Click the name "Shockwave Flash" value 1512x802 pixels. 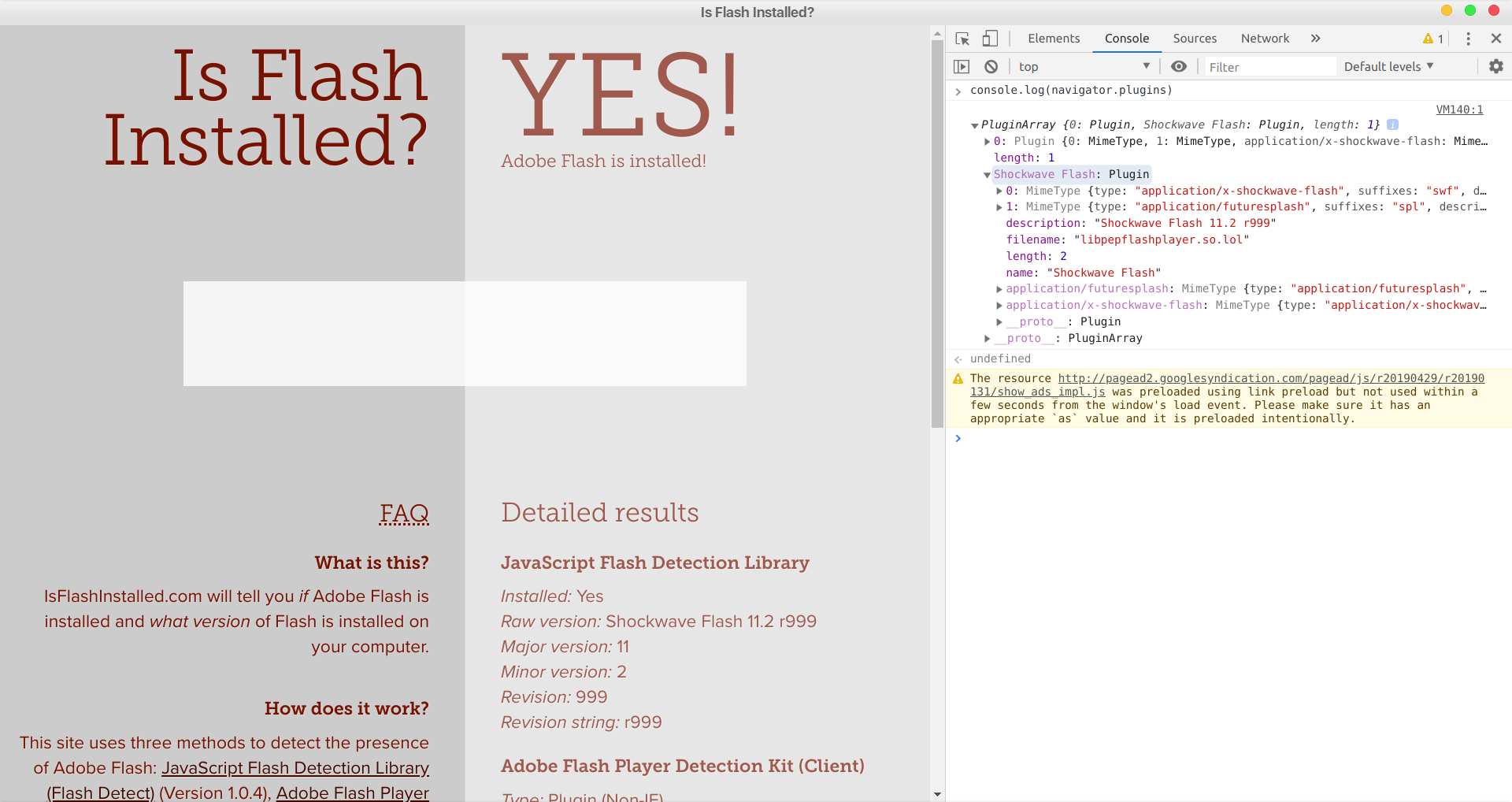(1104, 273)
